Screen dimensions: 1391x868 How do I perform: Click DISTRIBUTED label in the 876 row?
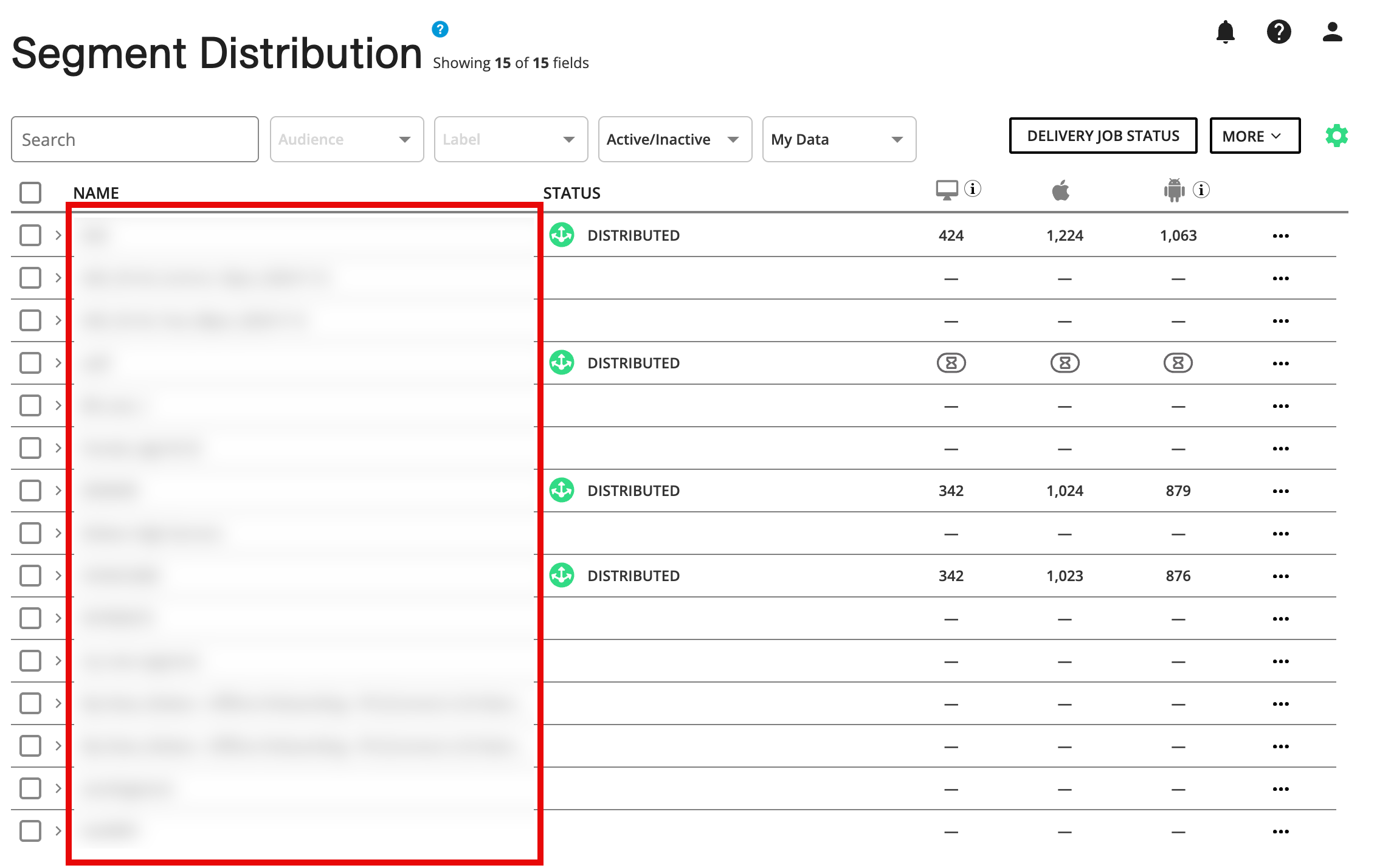click(633, 576)
